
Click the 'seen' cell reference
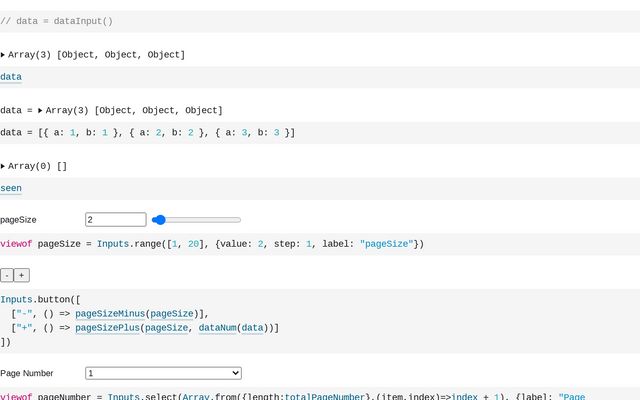[11, 188]
